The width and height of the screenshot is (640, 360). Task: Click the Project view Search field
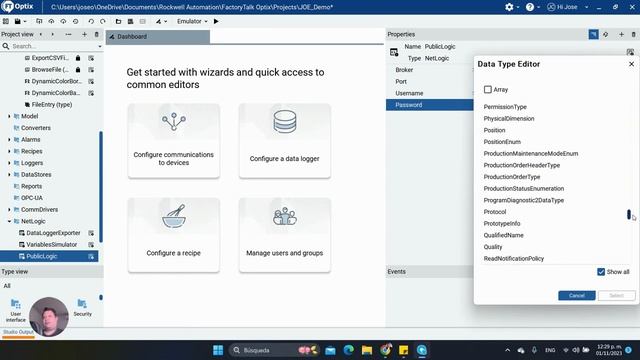pos(52,46)
